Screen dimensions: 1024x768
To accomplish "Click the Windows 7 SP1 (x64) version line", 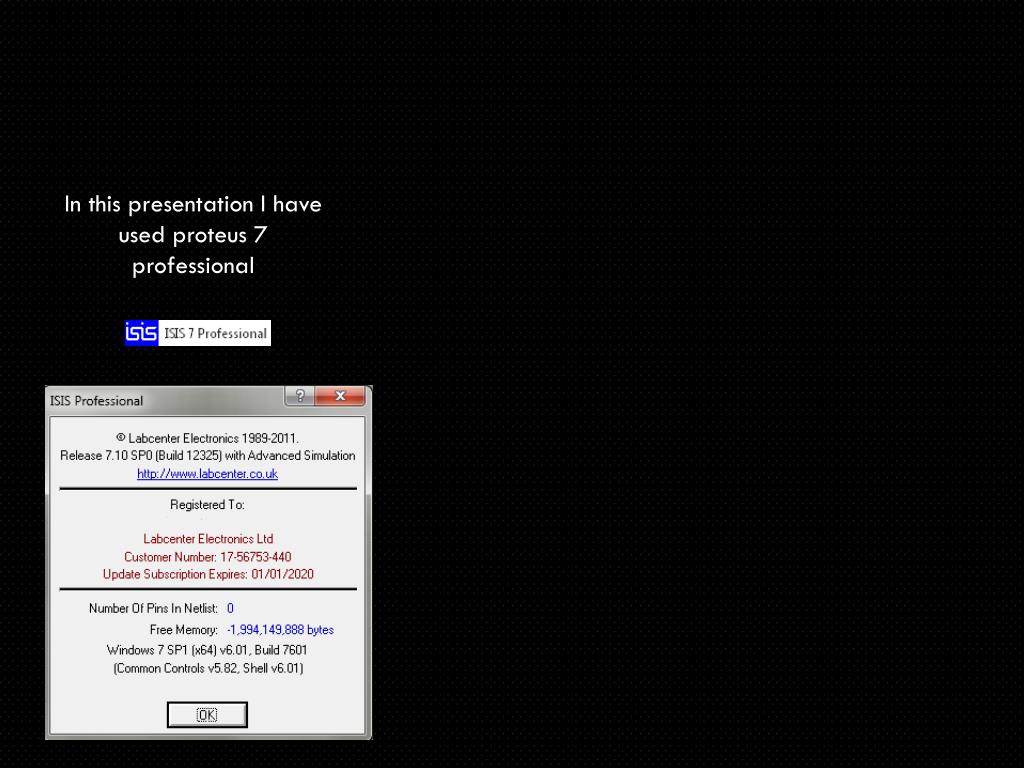I will coord(207,650).
